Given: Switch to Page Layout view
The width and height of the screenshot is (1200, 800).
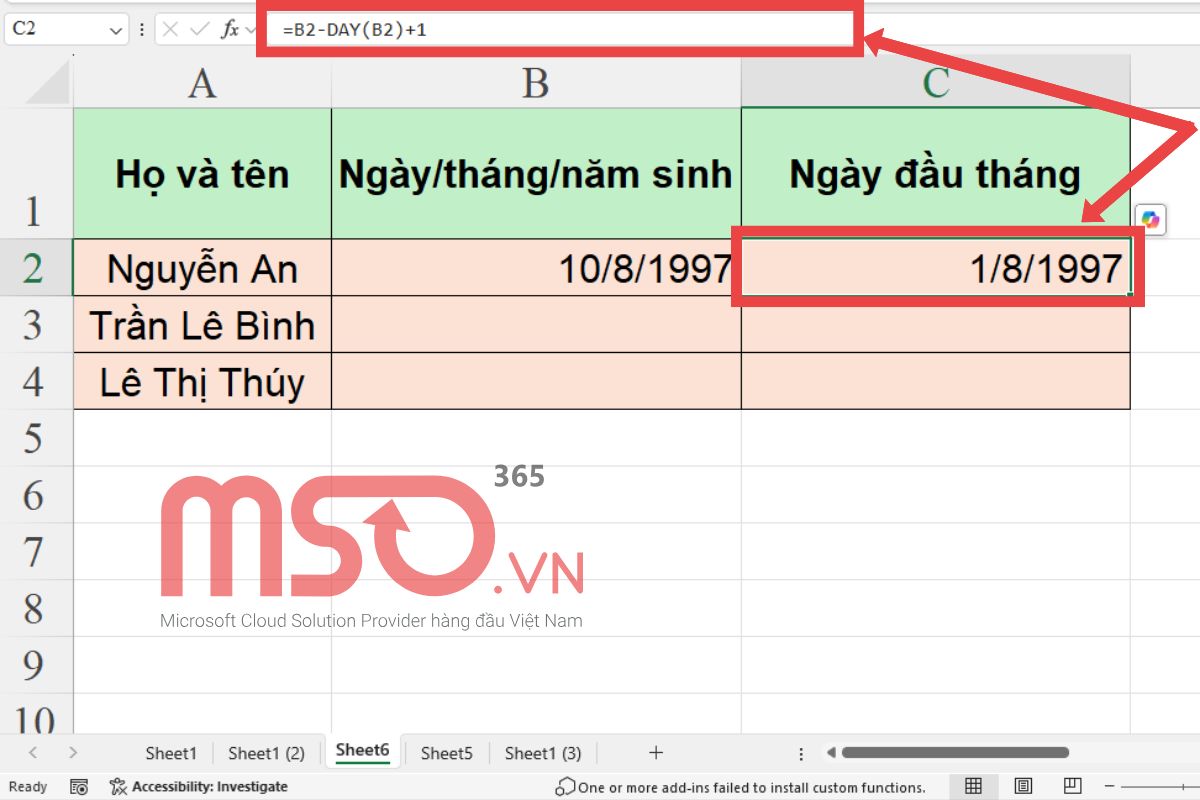Looking at the screenshot, I should coord(1023,787).
